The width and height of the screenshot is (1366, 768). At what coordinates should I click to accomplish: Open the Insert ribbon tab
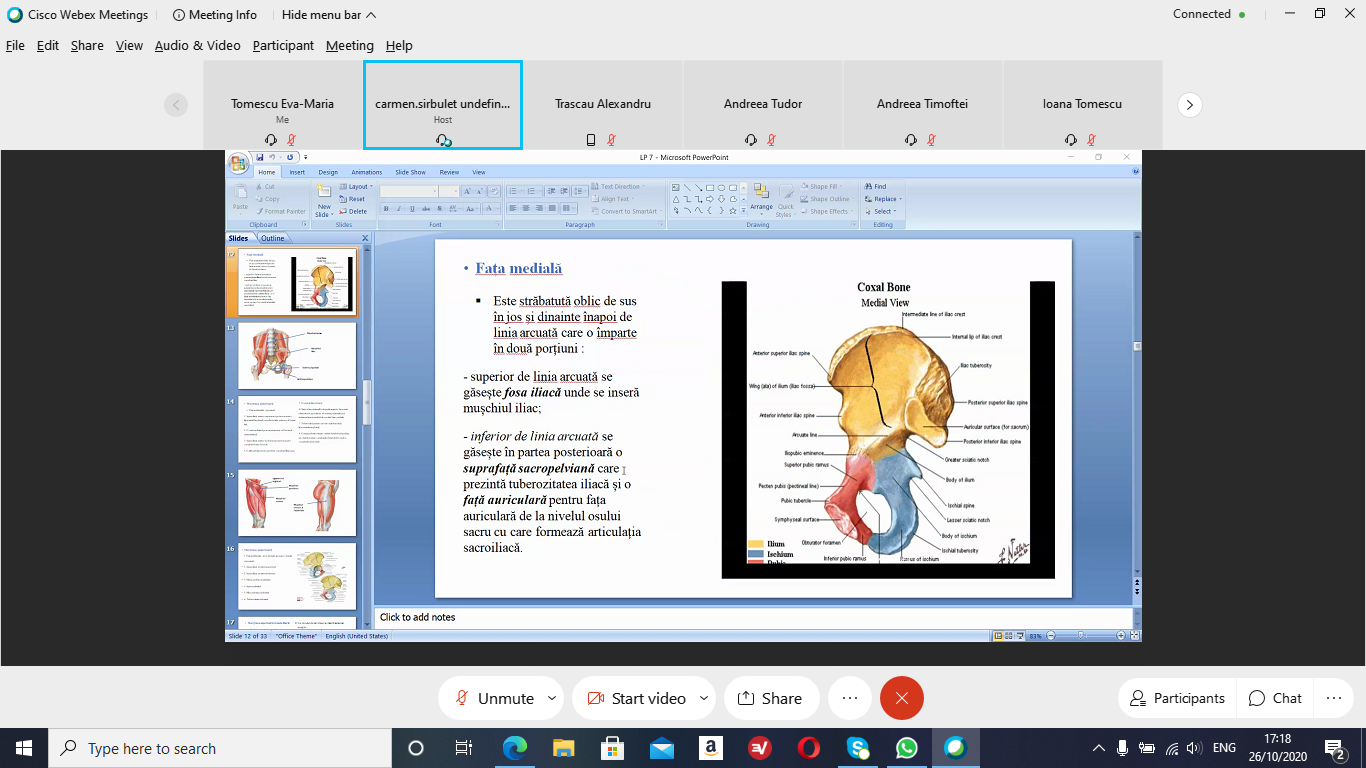pos(297,172)
